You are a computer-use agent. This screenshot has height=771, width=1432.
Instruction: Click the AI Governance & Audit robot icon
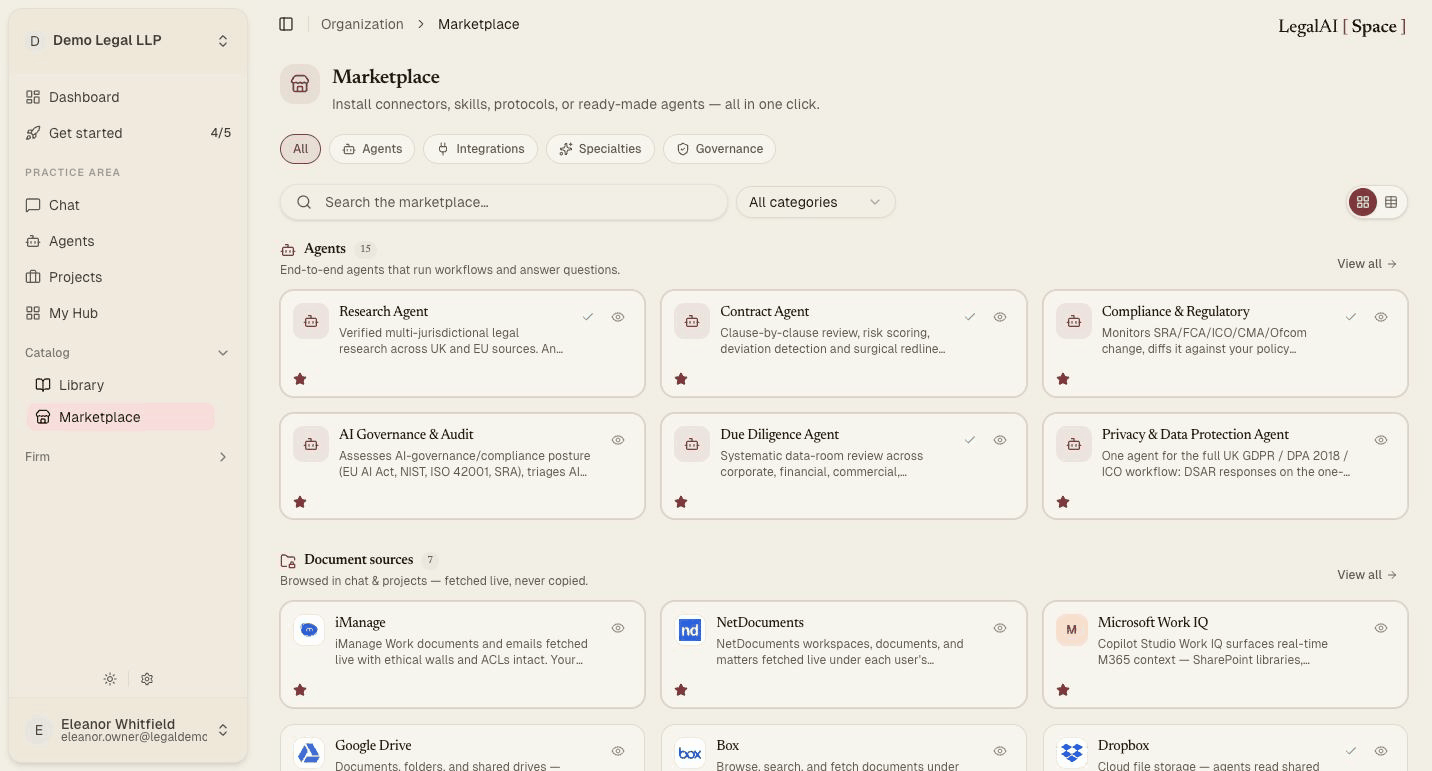point(311,445)
